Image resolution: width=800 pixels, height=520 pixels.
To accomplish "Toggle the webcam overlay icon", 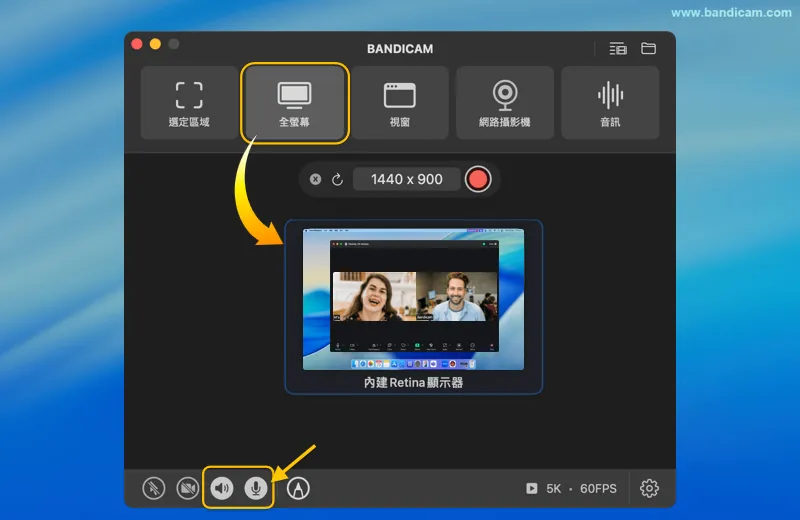I will (188, 488).
